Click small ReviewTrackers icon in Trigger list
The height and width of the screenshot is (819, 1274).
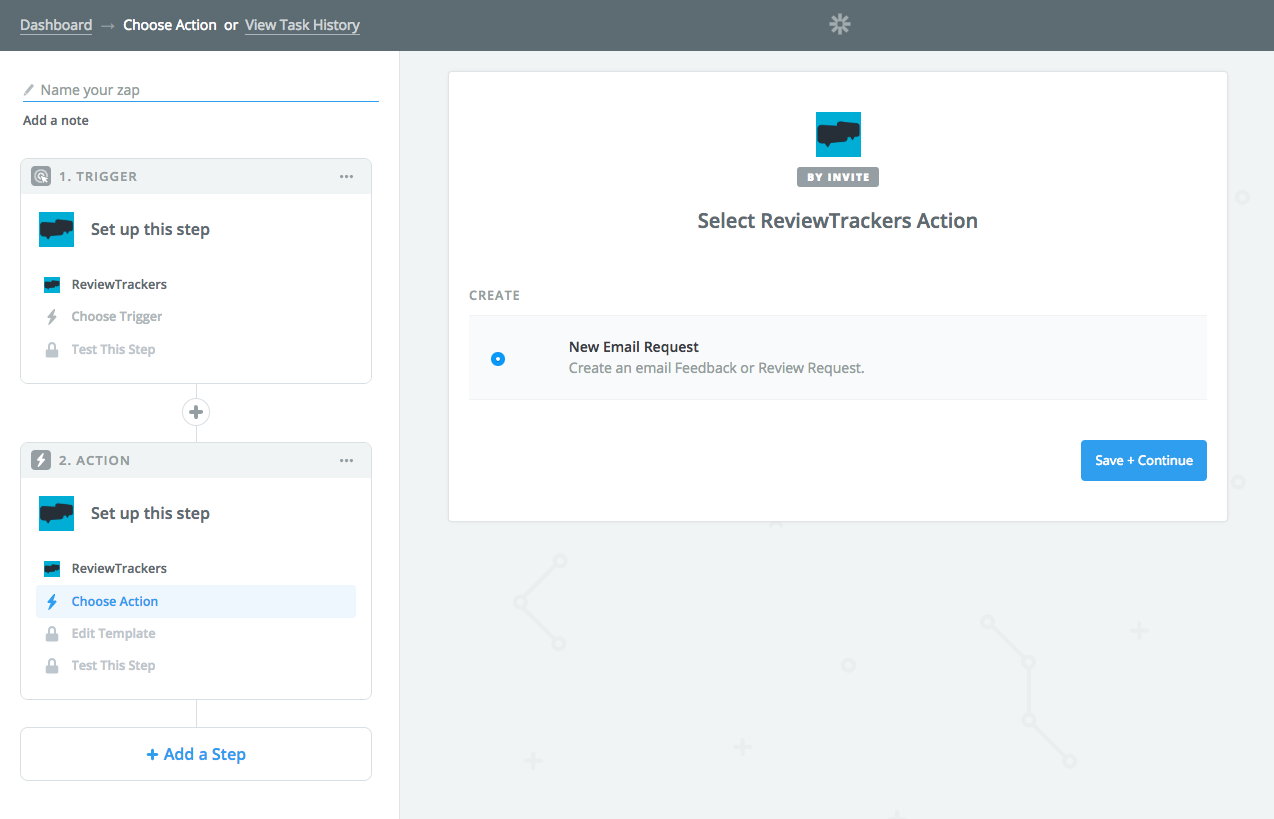point(52,285)
